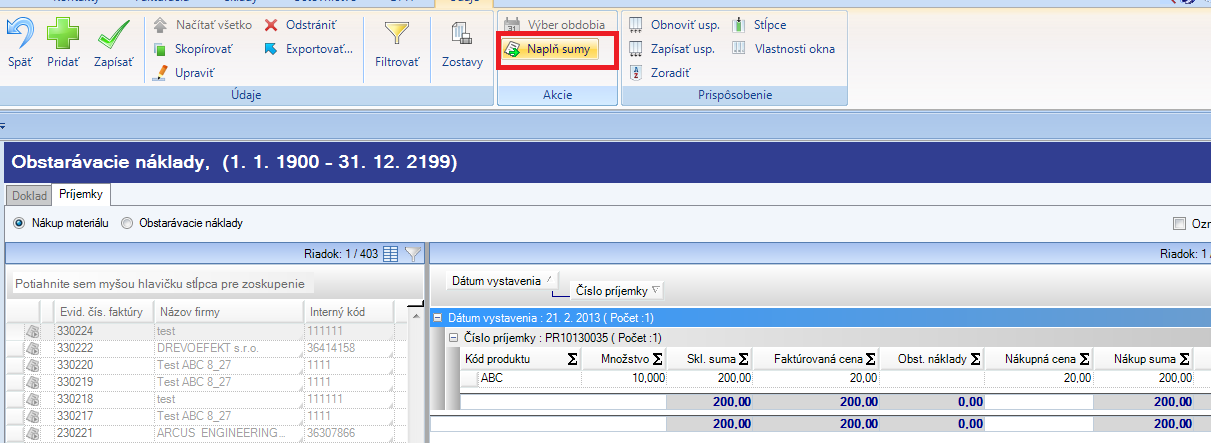Switch to the Príjemky tab

(81, 194)
